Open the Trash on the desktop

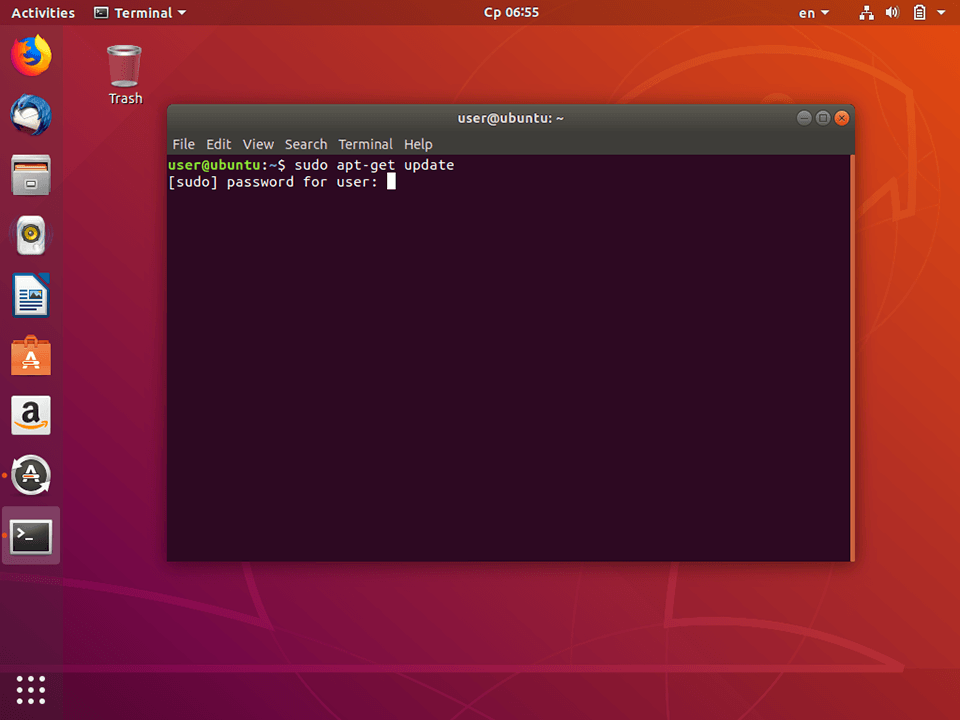pos(124,60)
